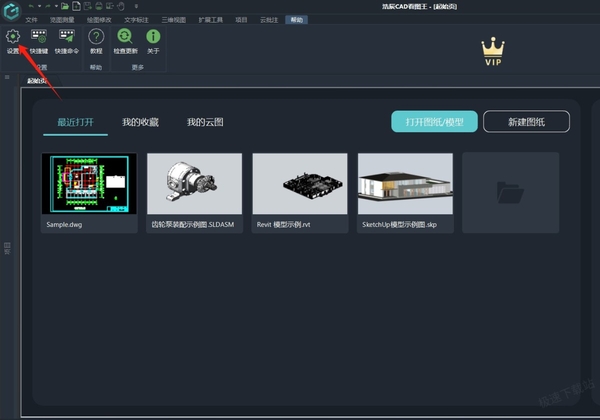Image resolution: width=600 pixels, height=420 pixels.
Task: Expand the 项目 vertical side panel
Action: pyautogui.click(x=7, y=248)
